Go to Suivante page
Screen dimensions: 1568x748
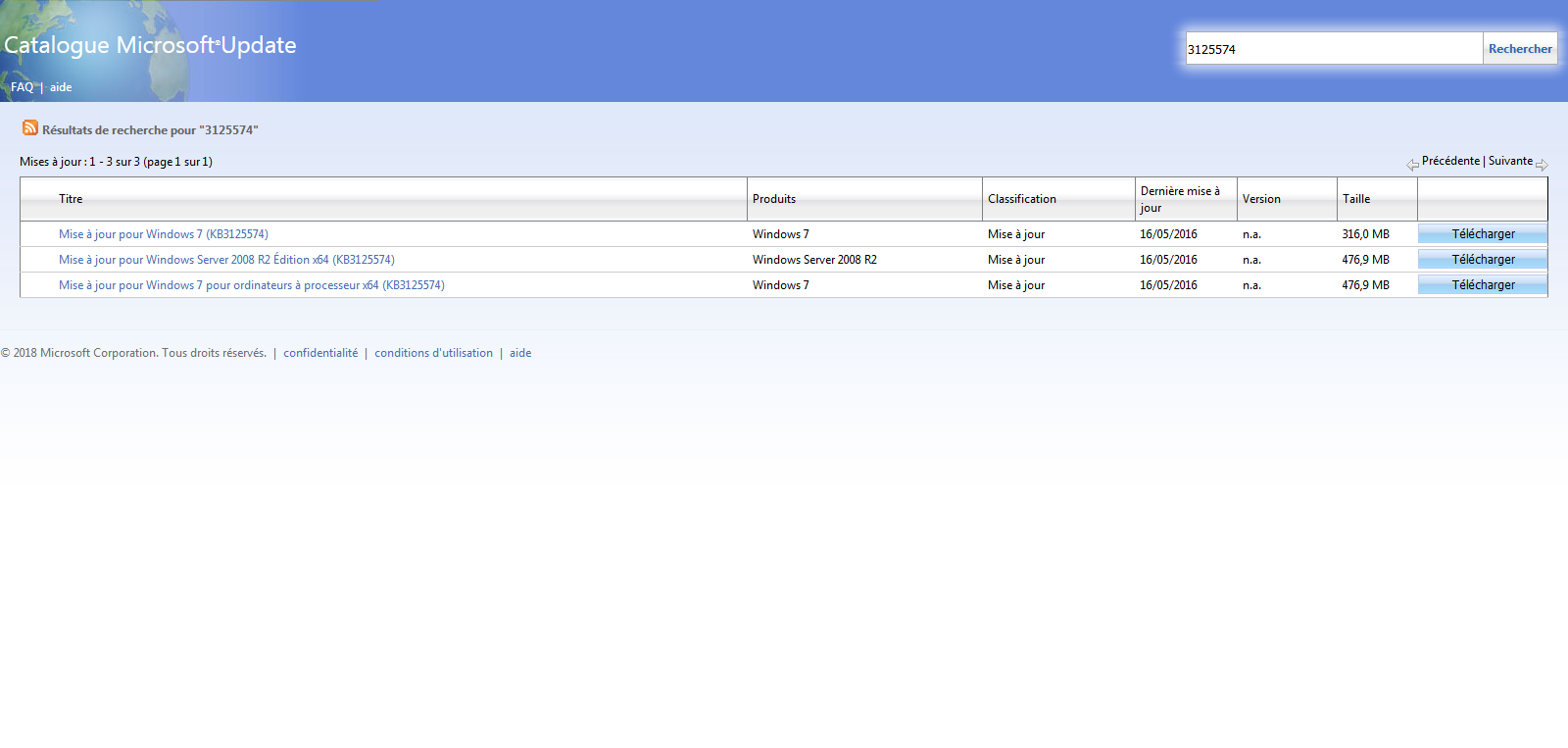[1510, 161]
